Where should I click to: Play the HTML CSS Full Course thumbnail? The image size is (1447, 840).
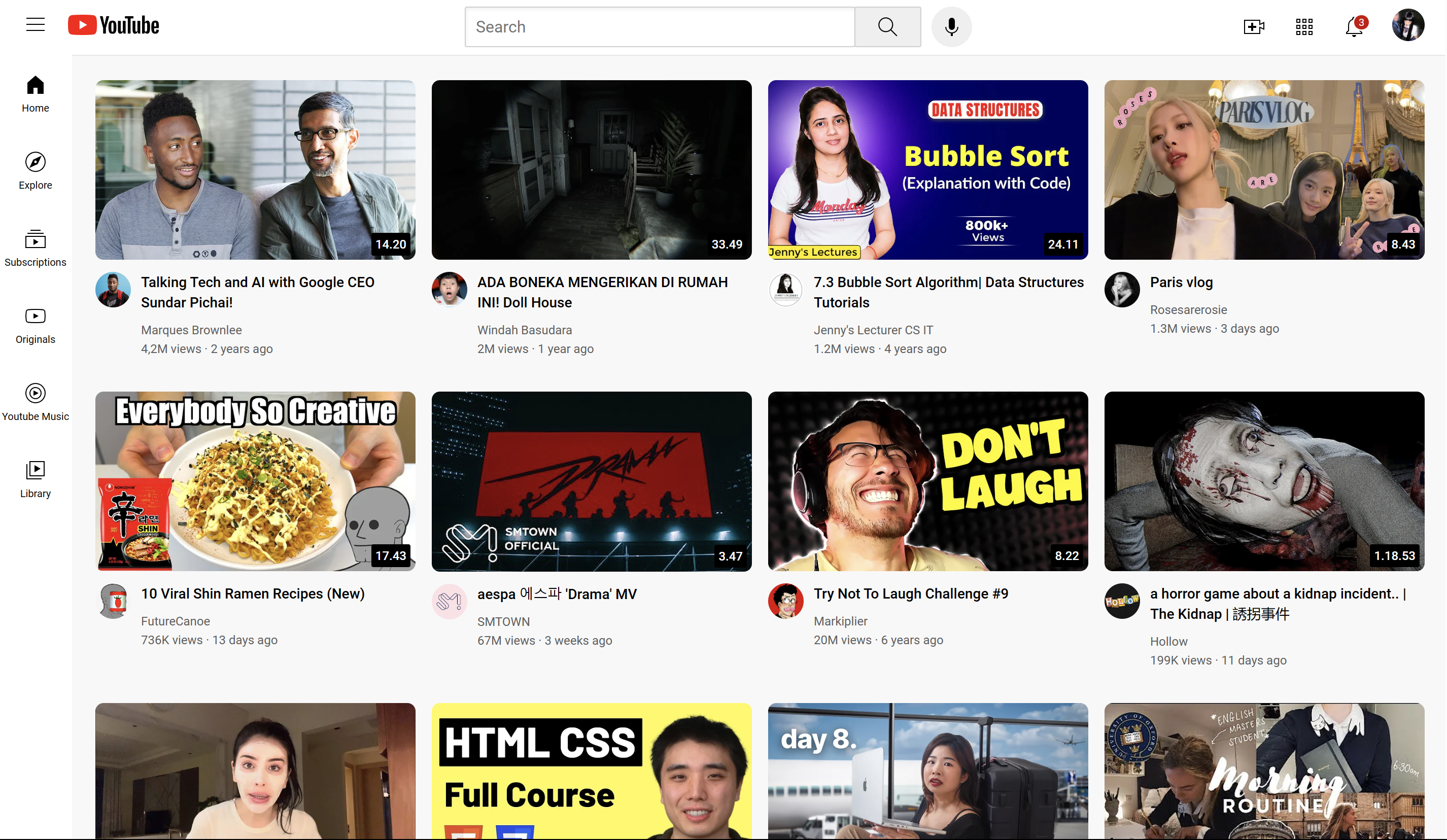[592, 771]
